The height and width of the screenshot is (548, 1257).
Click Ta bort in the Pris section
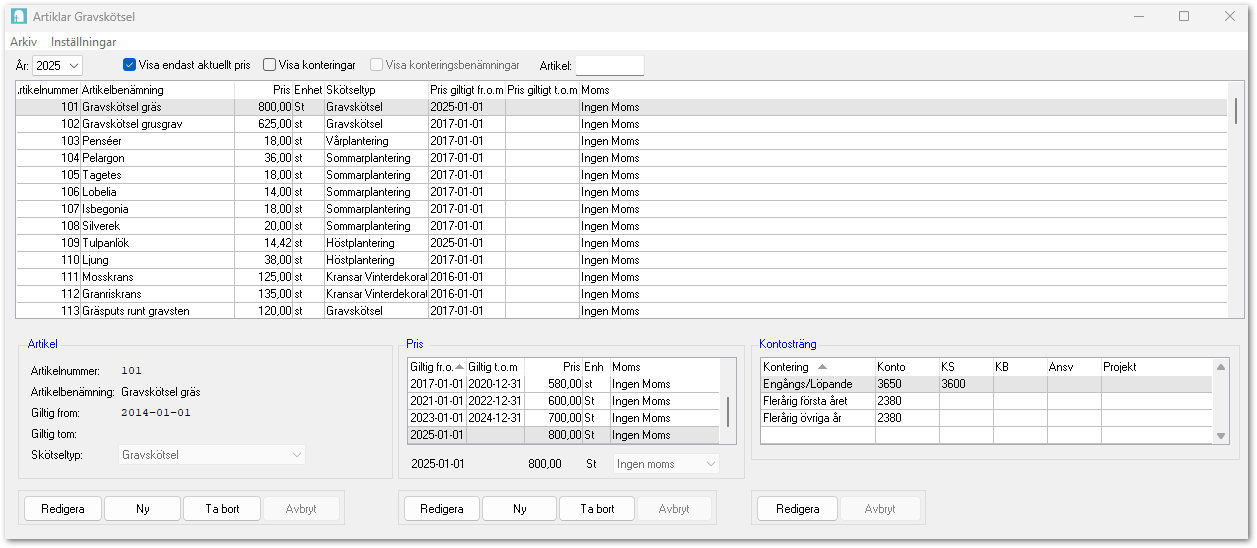point(598,509)
